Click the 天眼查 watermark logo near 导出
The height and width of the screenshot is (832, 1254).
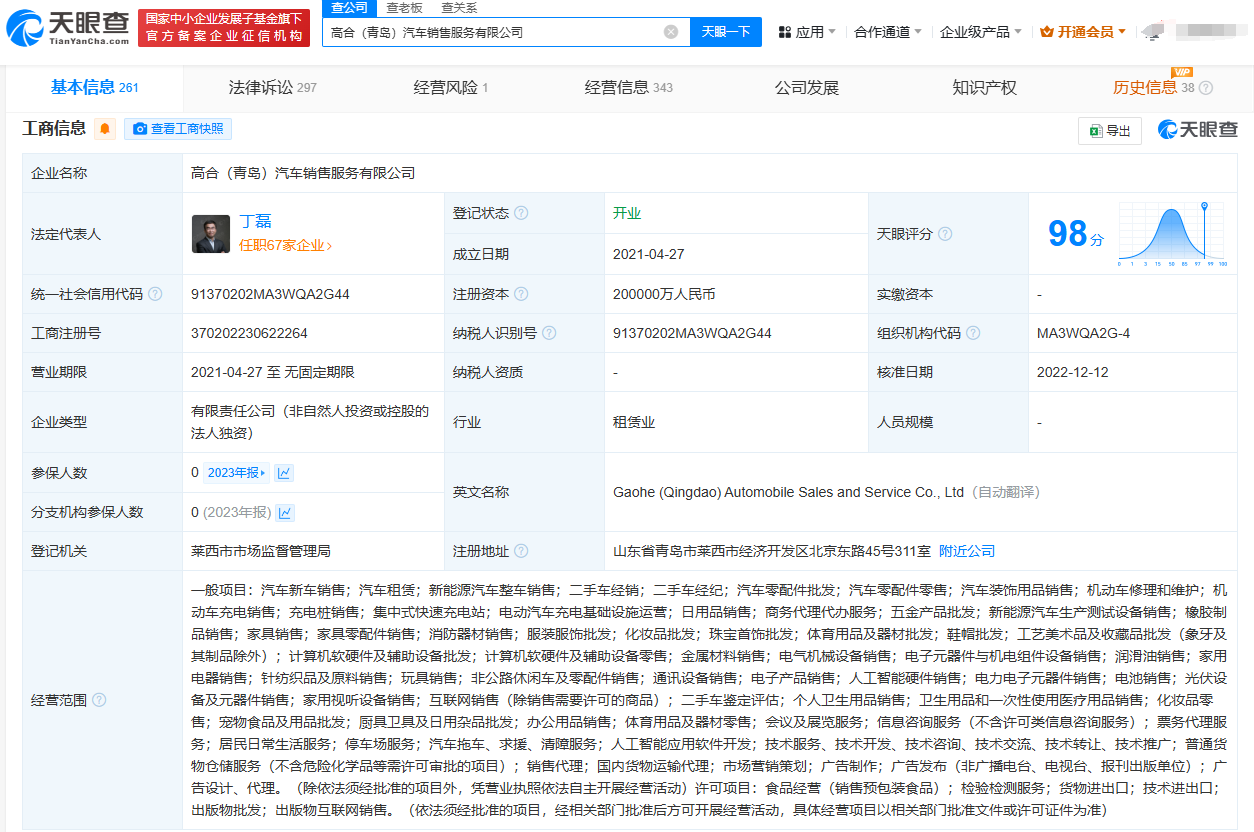coord(1197,129)
